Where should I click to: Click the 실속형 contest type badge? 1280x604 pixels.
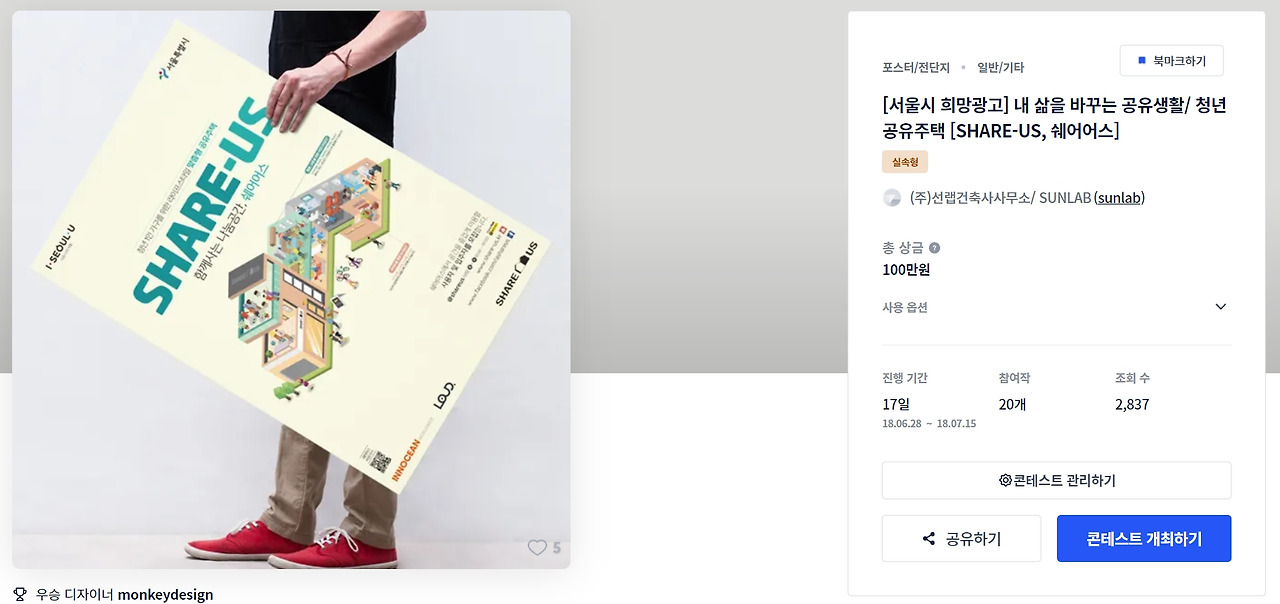[x=905, y=162]
